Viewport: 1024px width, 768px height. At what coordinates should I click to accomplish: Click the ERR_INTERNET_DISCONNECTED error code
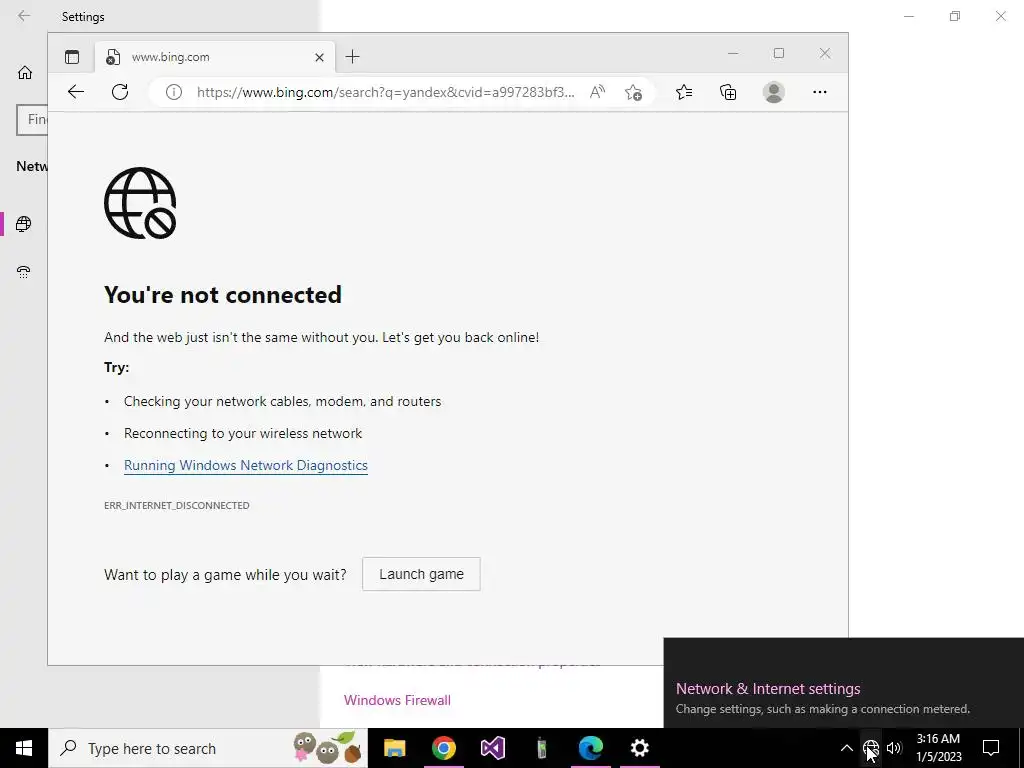[x=176, y=505]
